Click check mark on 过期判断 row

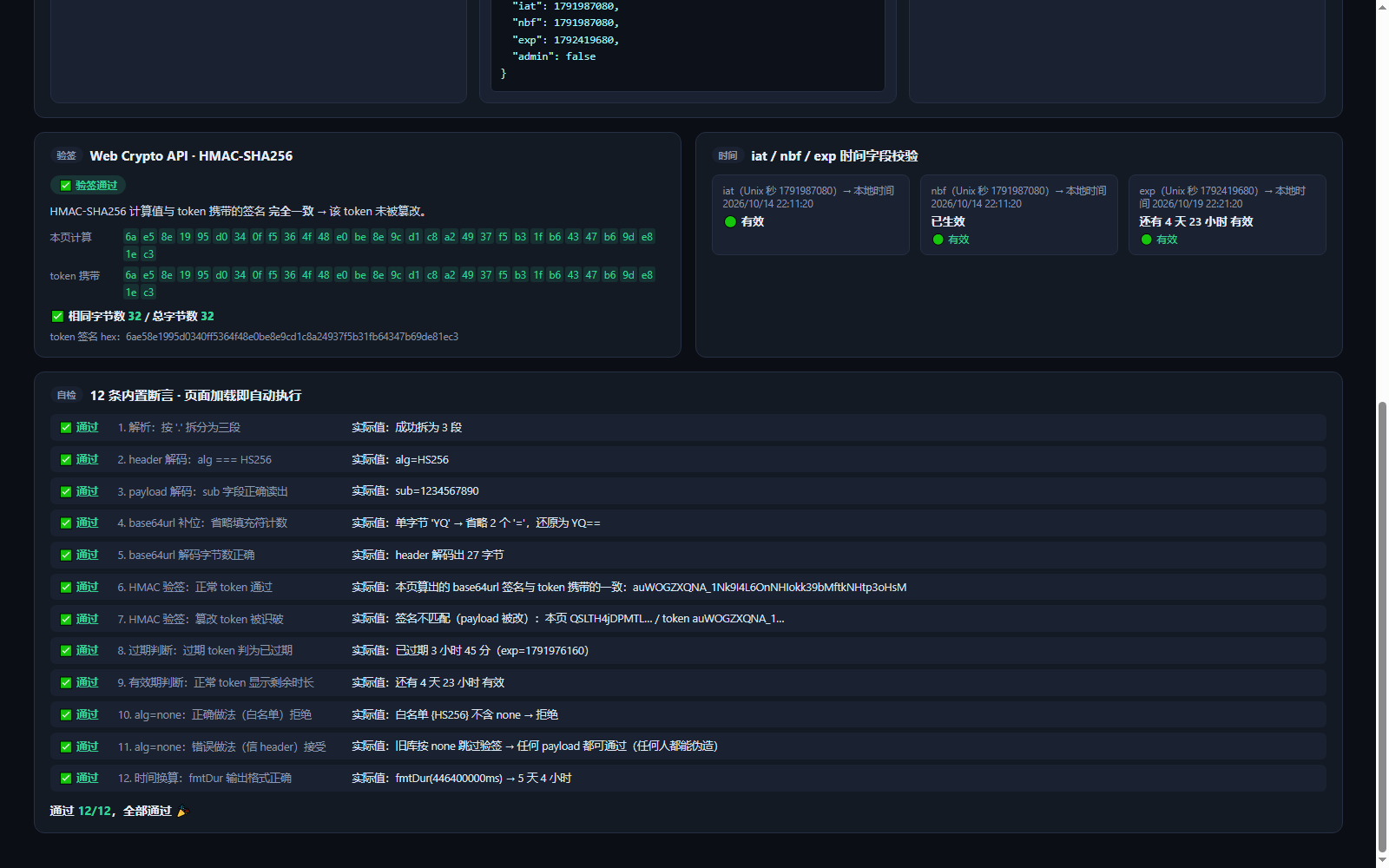[66, 651]
